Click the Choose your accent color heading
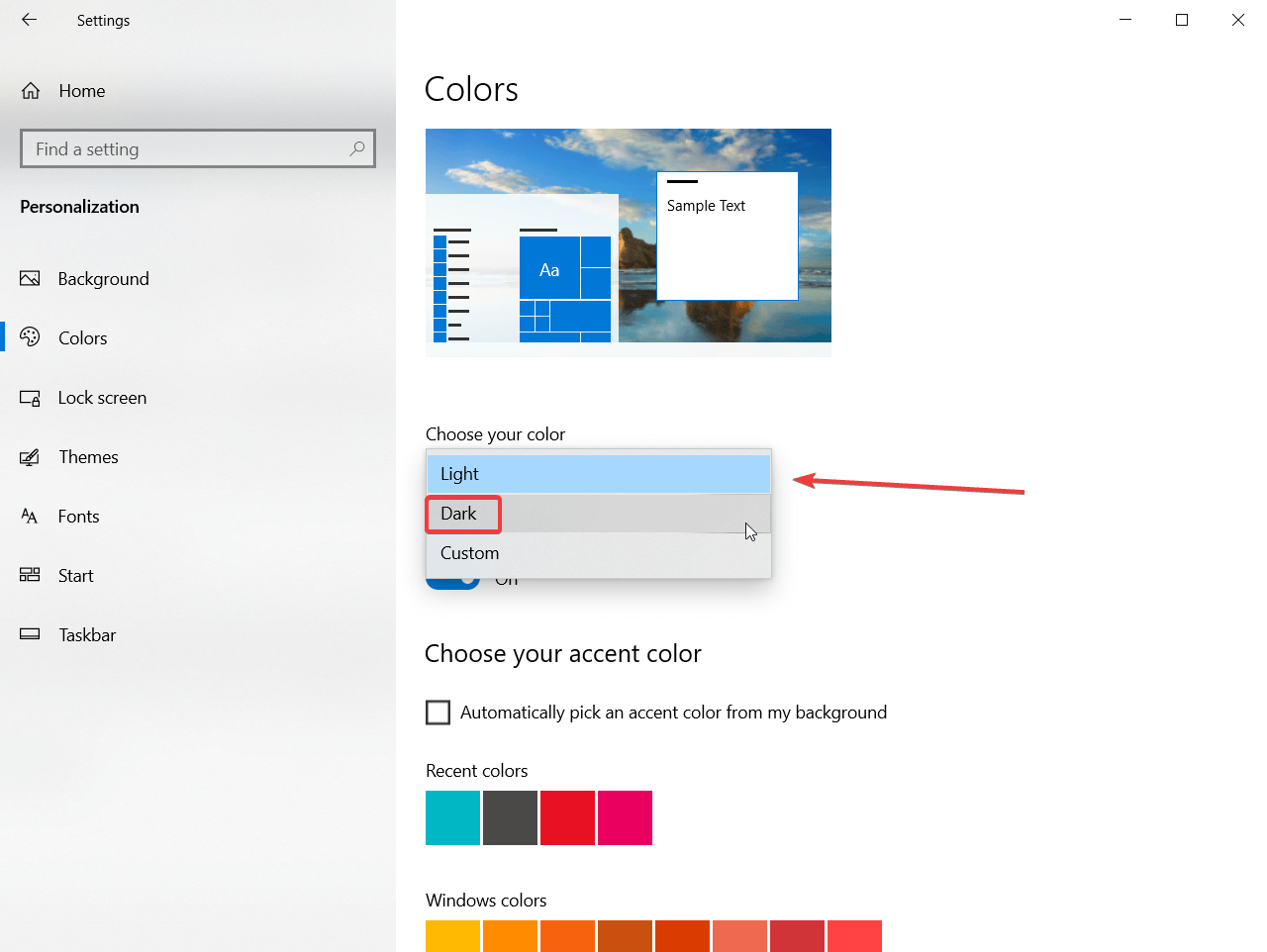Image resolution: width=1267 pixels, height=952 pixels. pyautogui.click(x=562, y=654)
